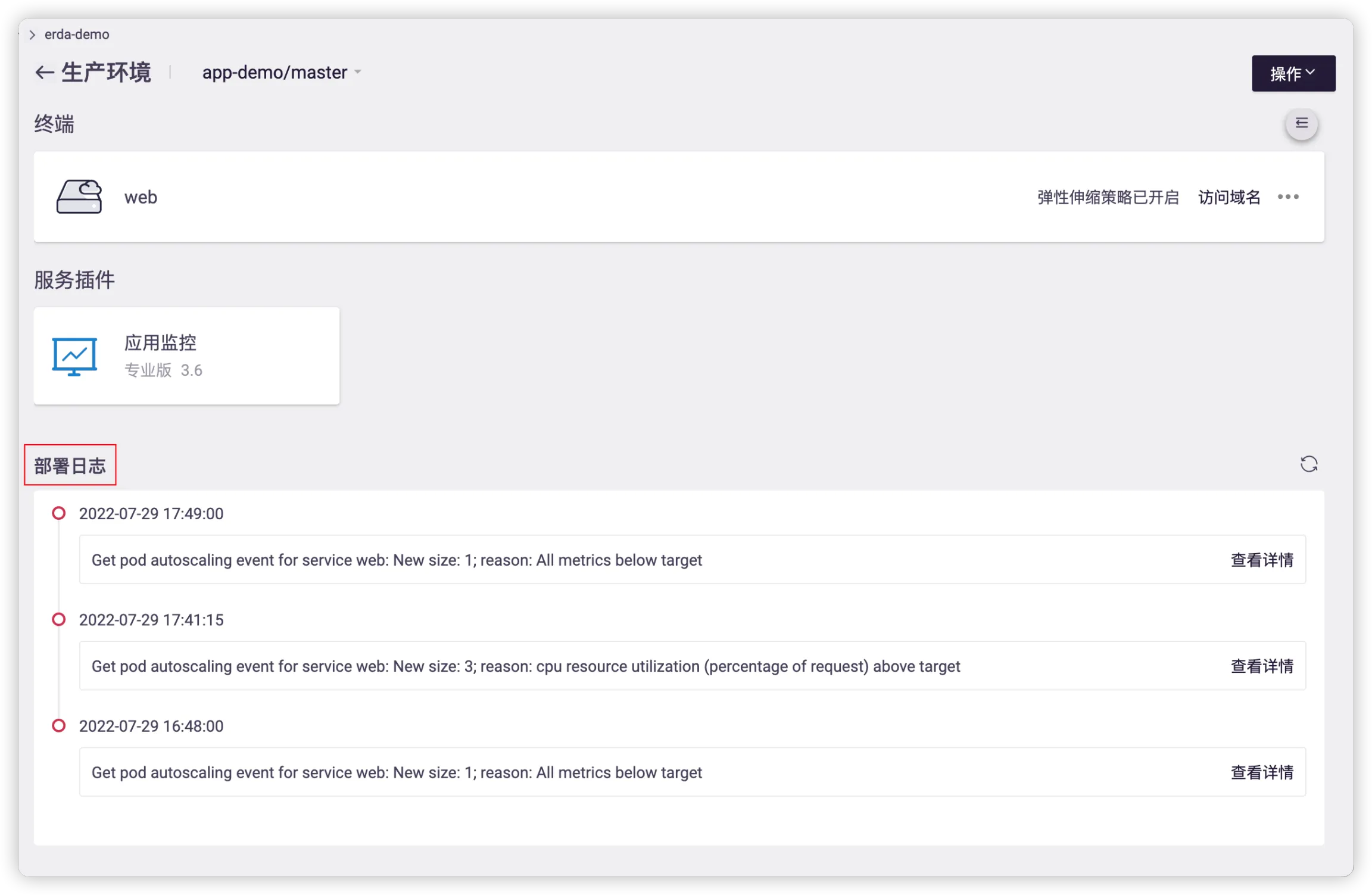The image size is (1372, 895).
Task: Expand the chevron before erda-demo breadcrumb
Action: click(x=32, y=35)
